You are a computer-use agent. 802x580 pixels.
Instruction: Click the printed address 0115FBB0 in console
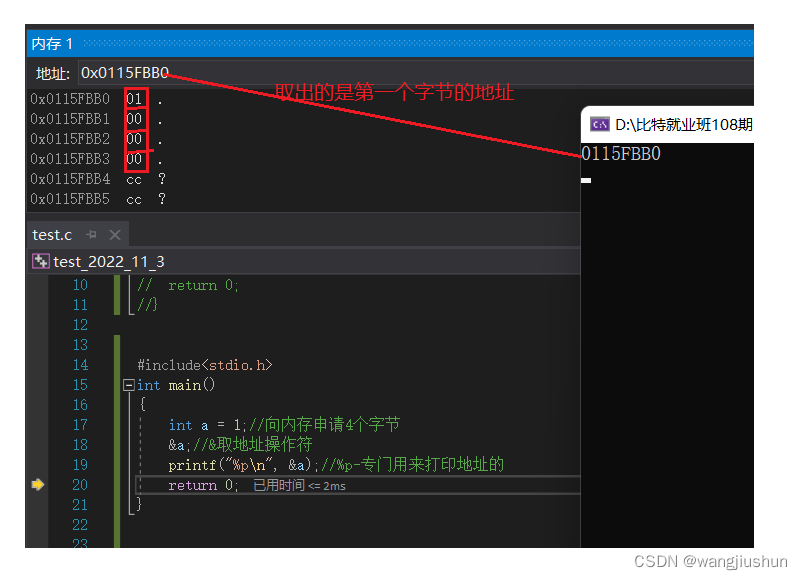click(x=621, y=153)
